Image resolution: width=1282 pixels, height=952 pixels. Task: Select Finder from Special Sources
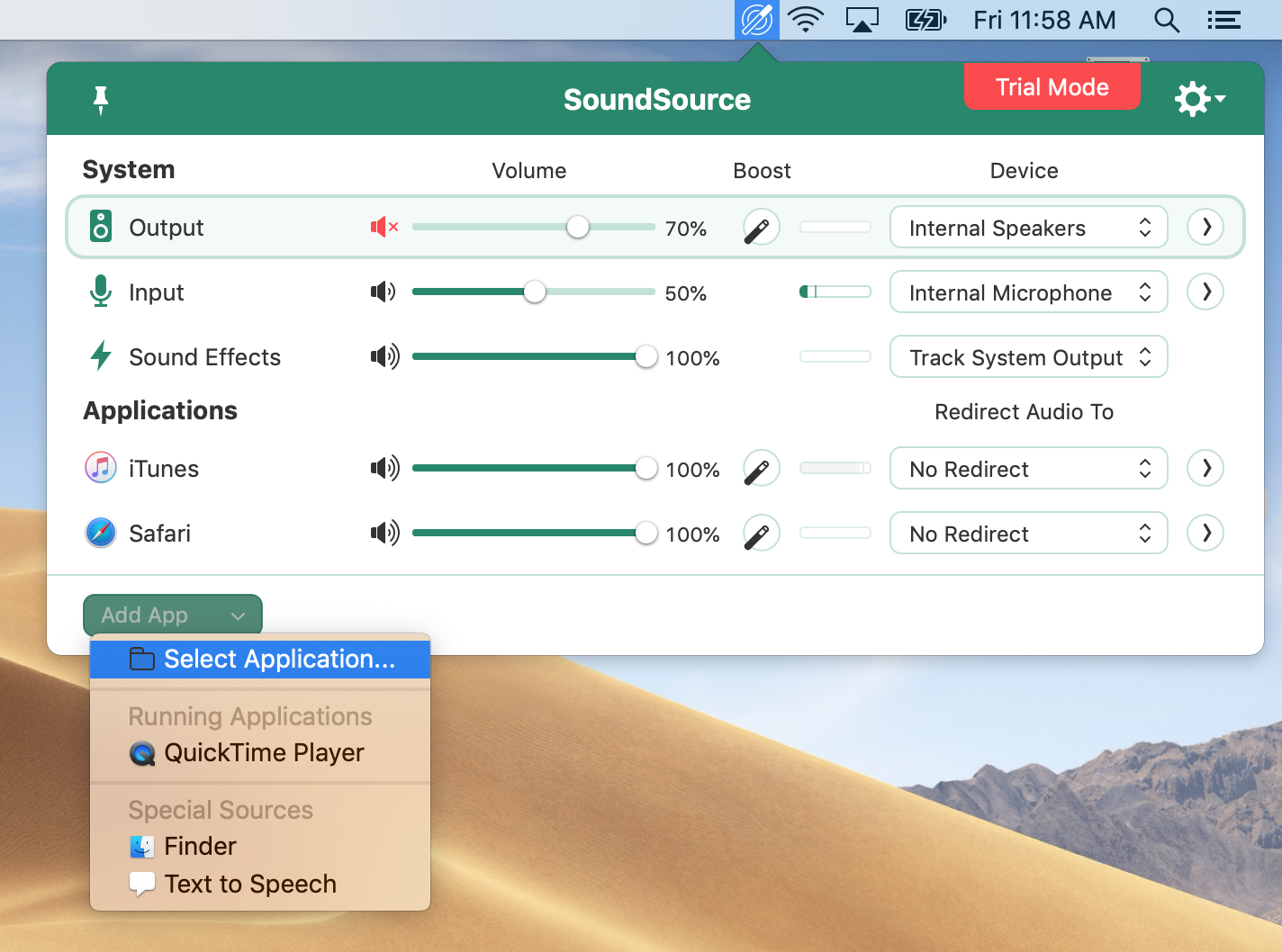260,846
